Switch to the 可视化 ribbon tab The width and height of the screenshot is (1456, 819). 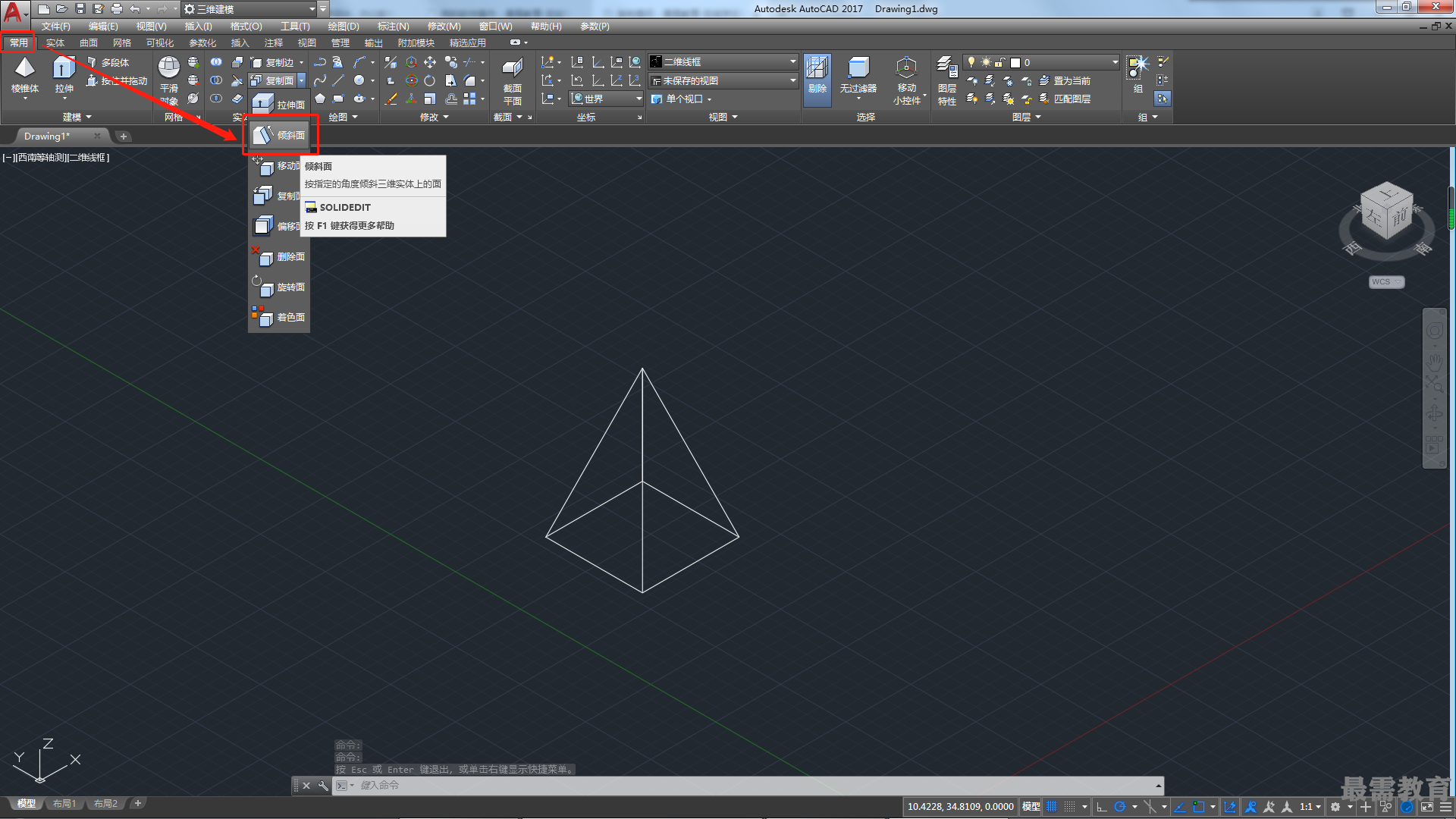160,43
